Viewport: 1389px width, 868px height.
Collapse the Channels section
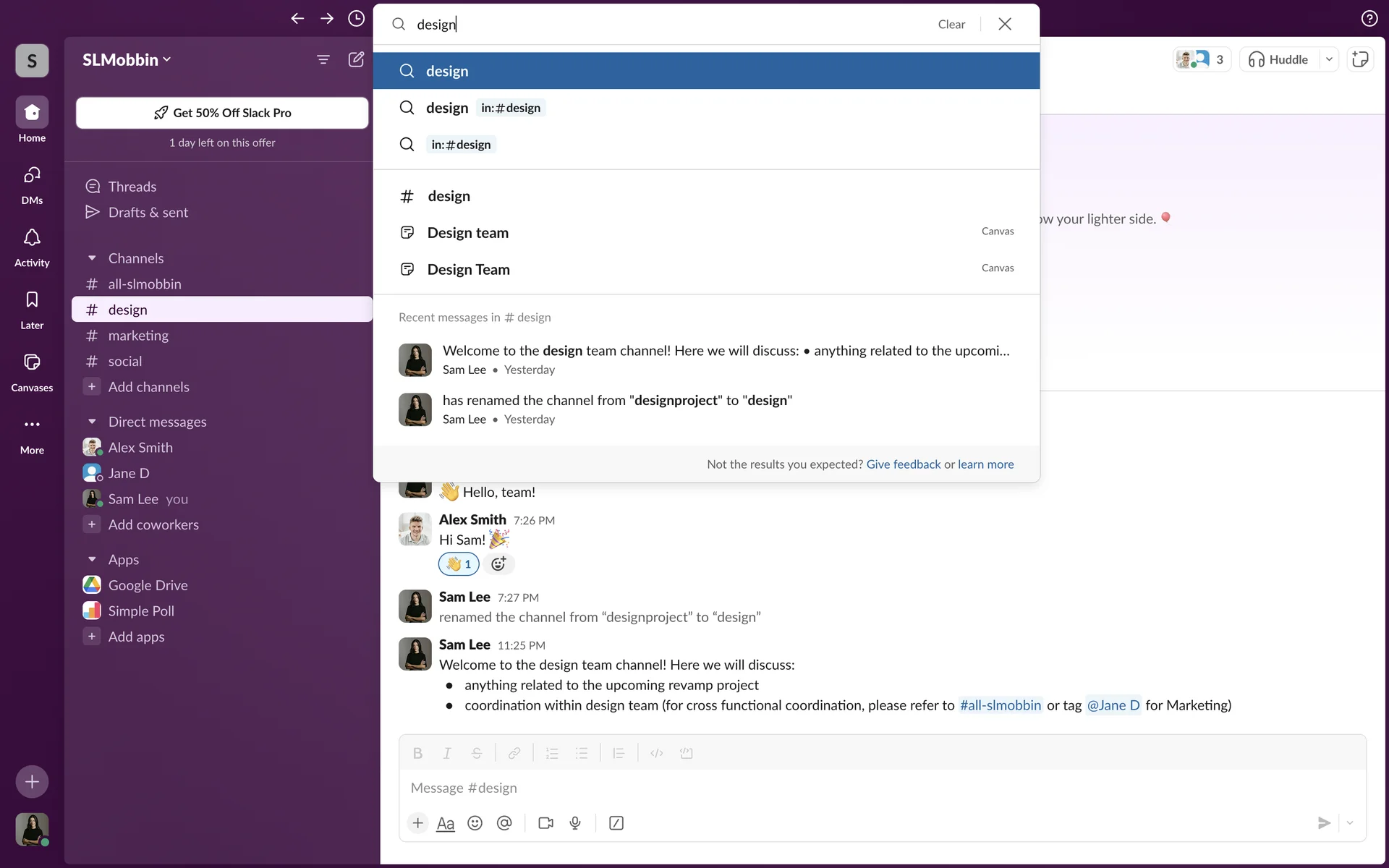[x=92, y=258]
